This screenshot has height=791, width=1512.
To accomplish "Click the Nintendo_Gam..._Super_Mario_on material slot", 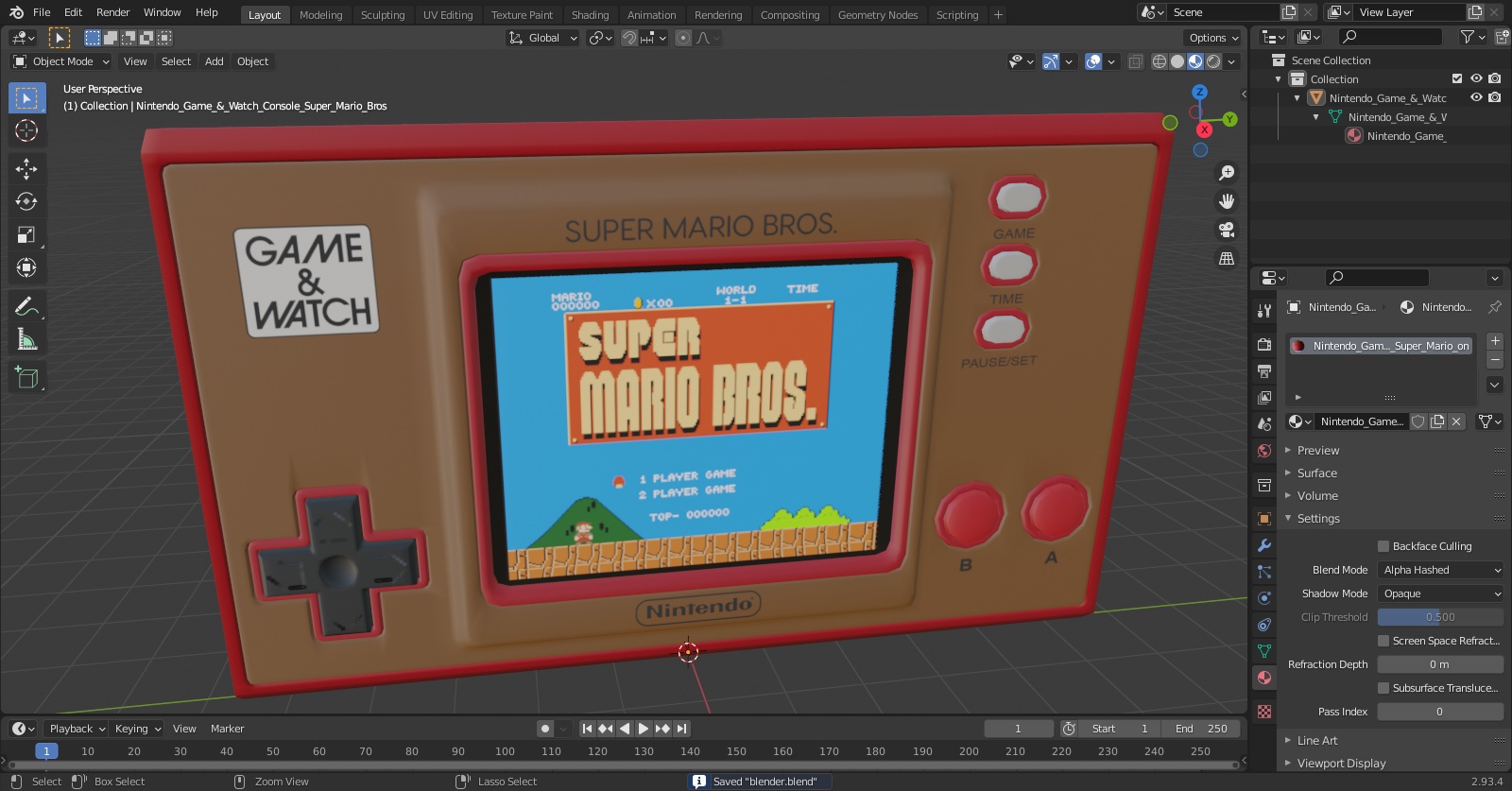I will pyautogui.click(x=1382, y=346).
